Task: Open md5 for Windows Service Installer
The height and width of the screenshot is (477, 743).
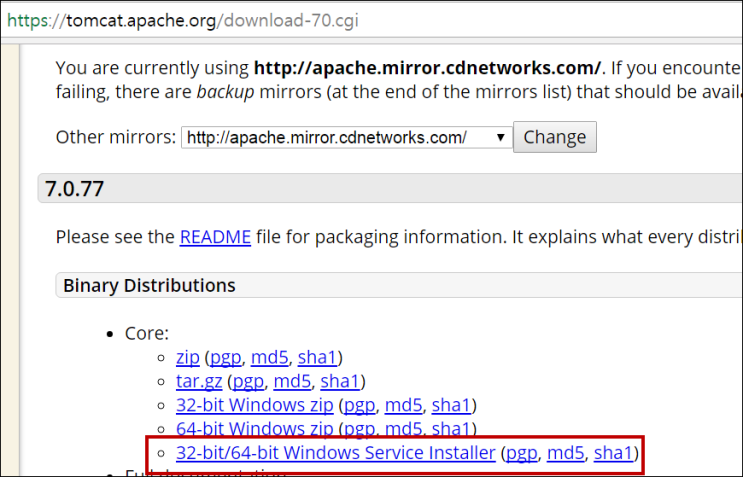Action: (x=566, y=453)
